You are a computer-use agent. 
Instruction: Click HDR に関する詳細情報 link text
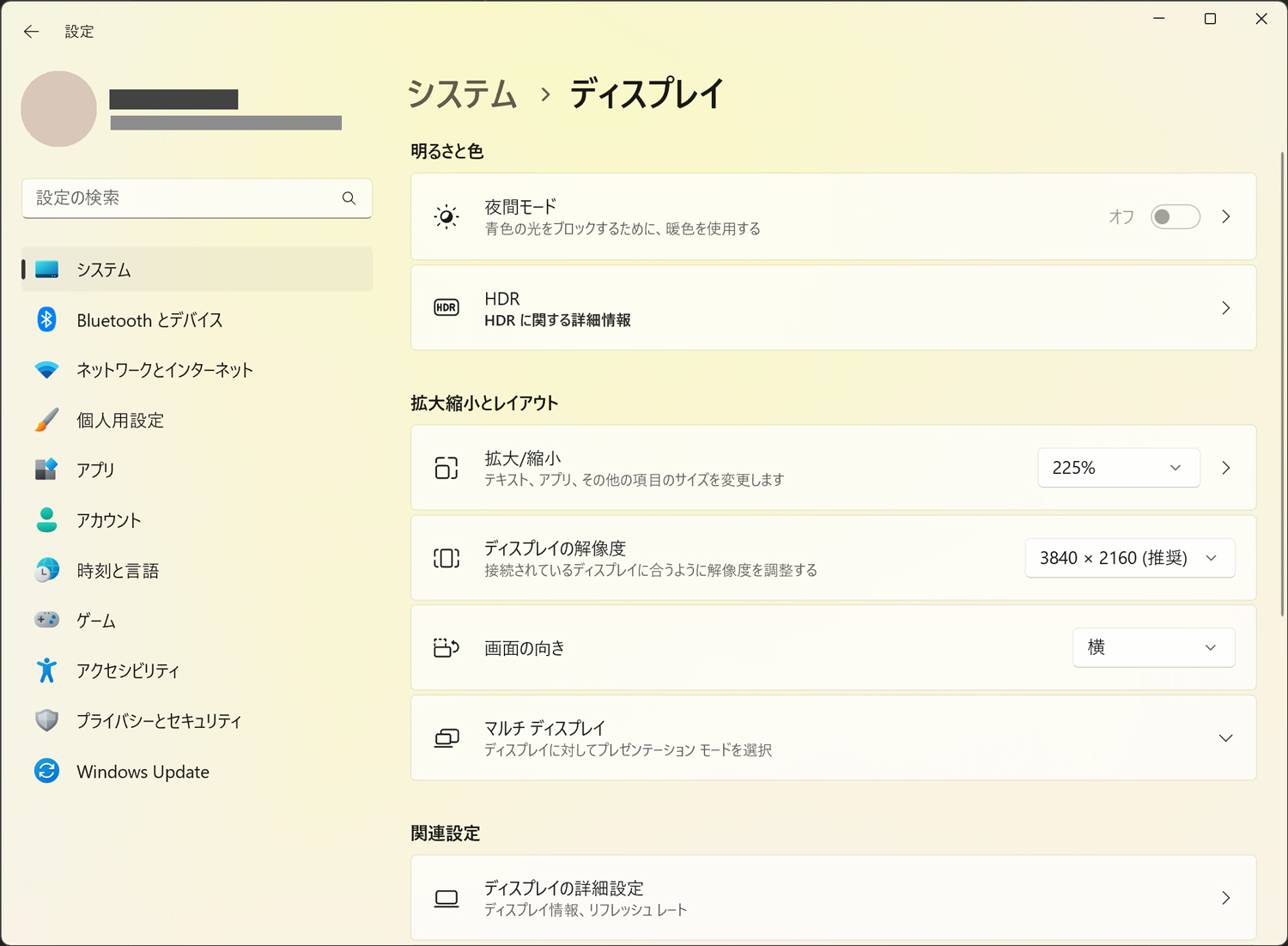557,320
